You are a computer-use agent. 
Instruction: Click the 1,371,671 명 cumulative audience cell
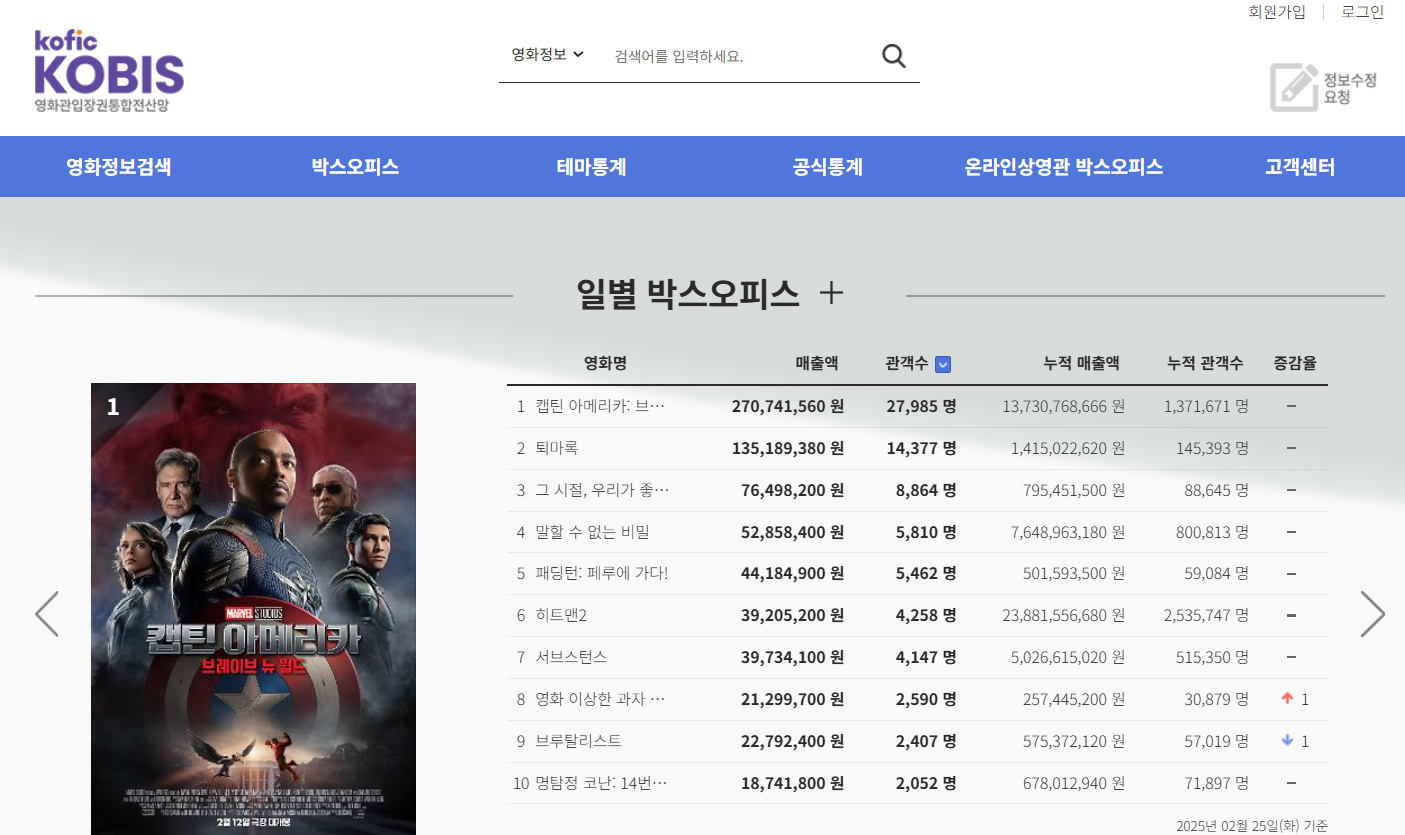(1206, 406)
